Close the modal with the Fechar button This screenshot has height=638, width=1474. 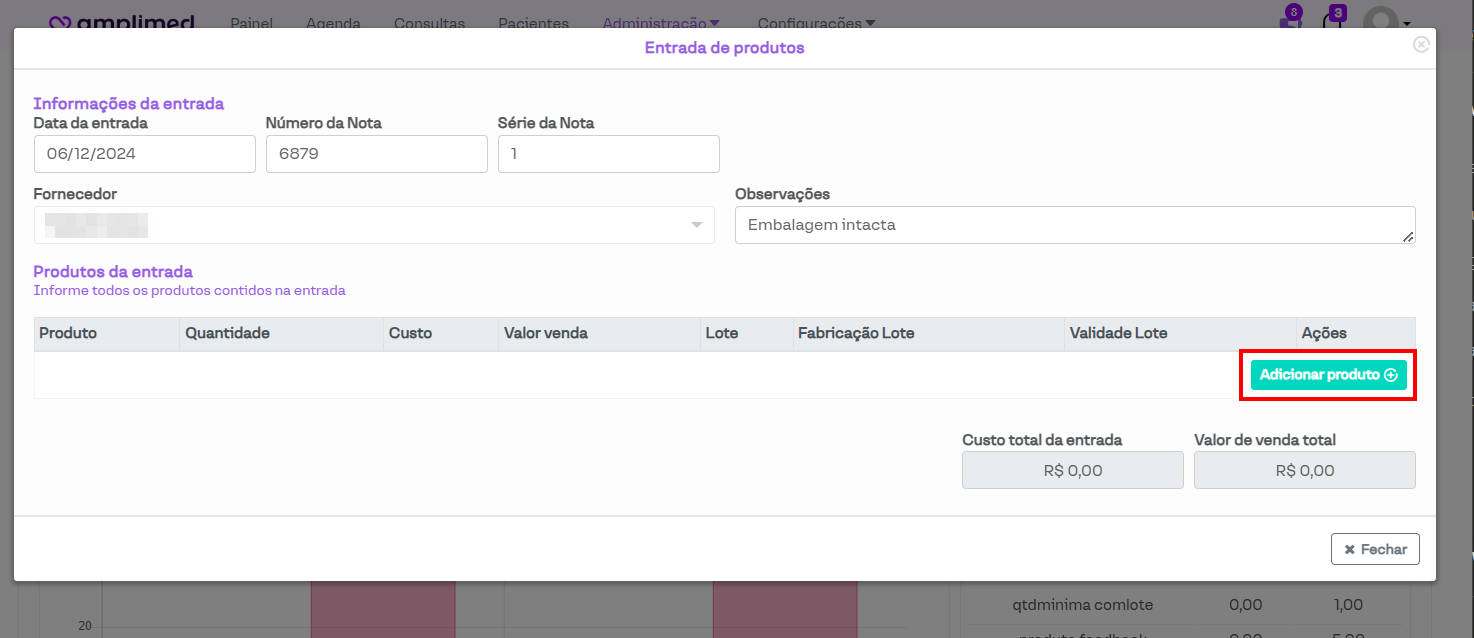(x=1375, y=549)
